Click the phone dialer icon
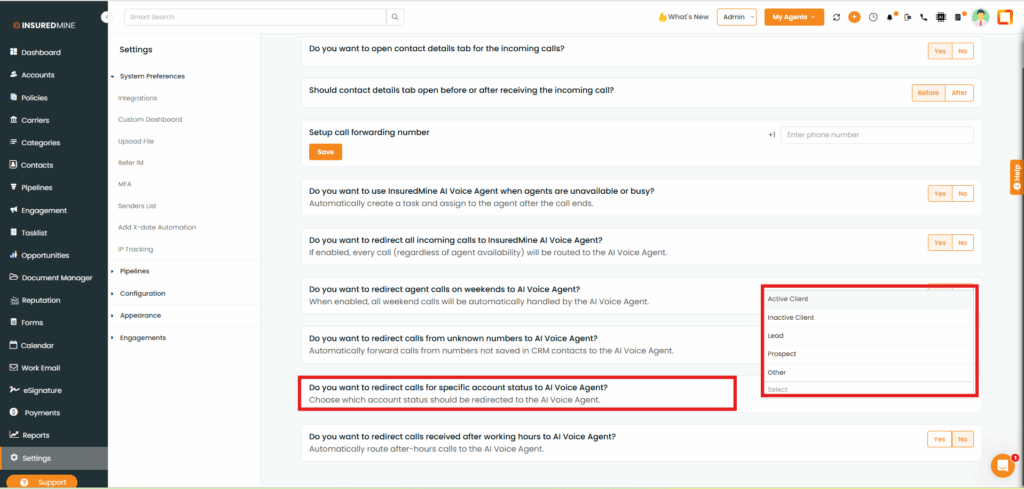This screenshot has height=489, width=1024. (x=924, y=17)
